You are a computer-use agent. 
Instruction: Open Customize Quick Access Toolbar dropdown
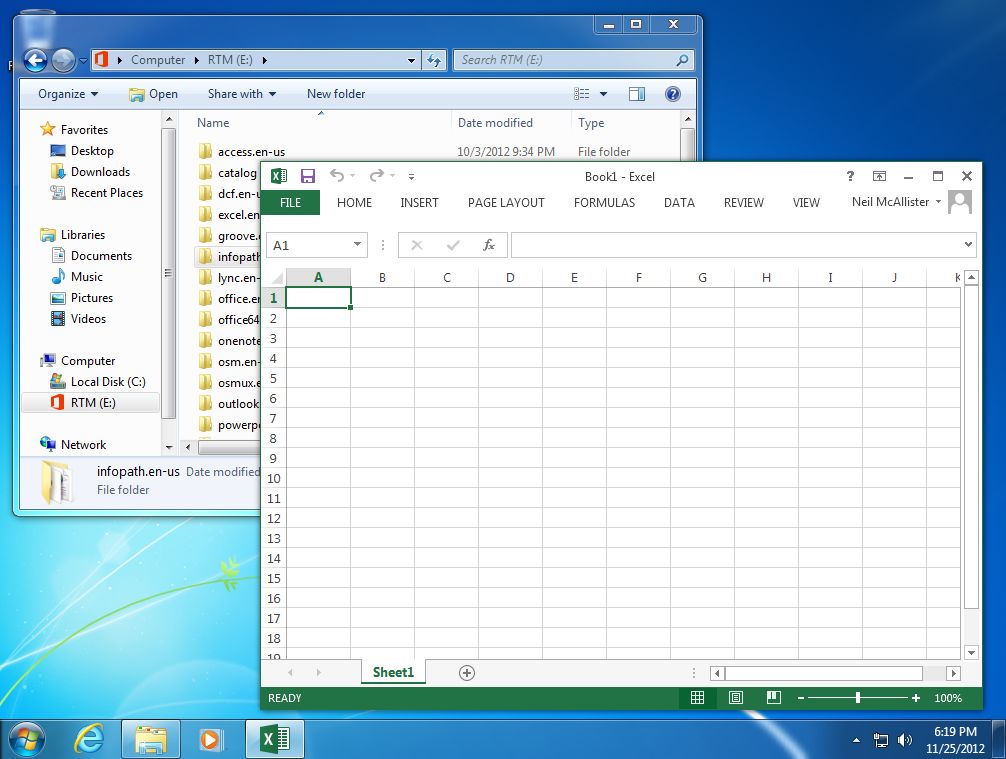point(411,176)
